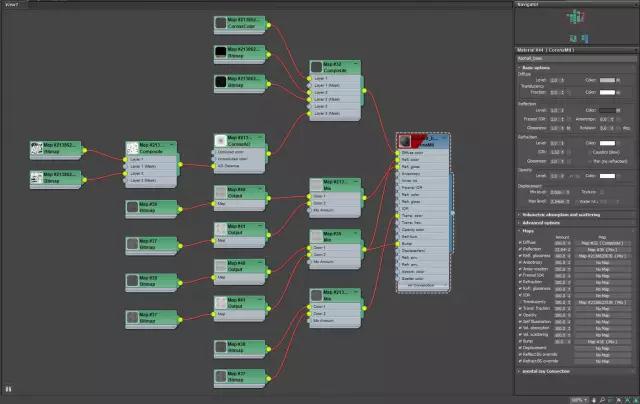Open the Diffuse color swatch
This screenshot has width=640, height=404.
(607, 80)
